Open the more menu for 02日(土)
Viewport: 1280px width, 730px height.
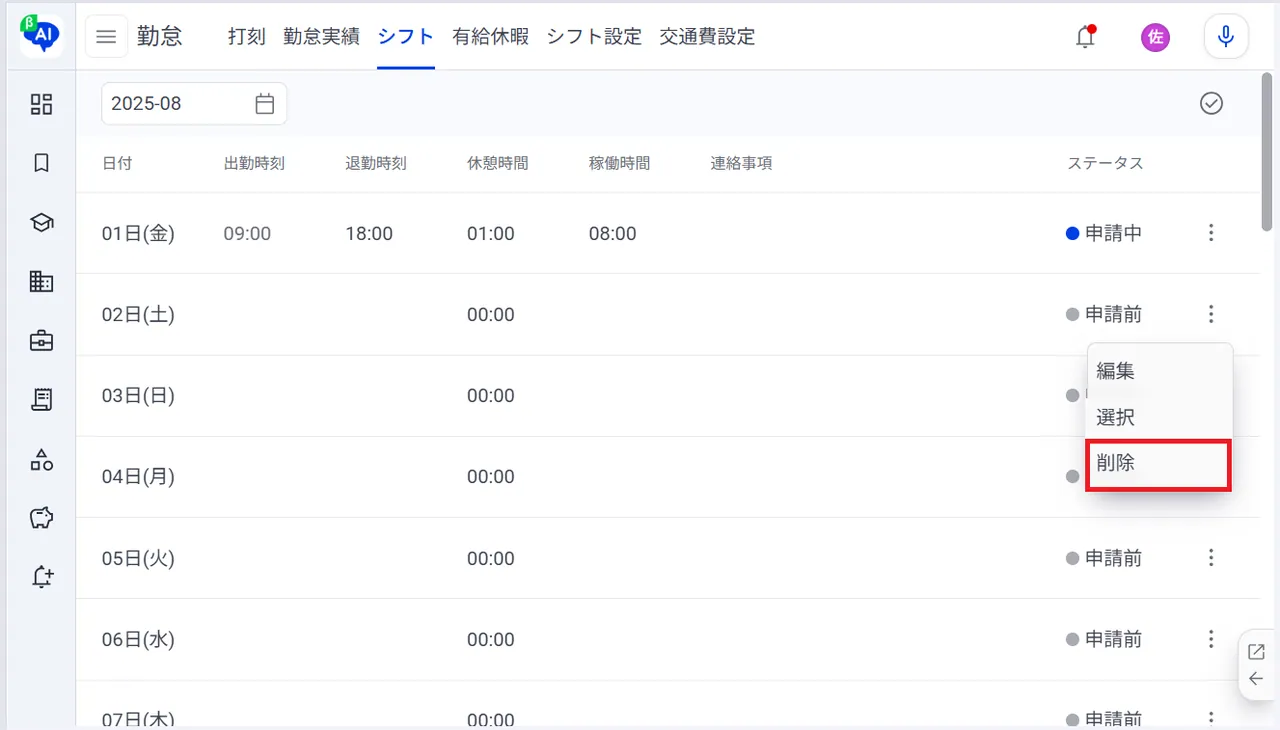[x=1211, y=314]
